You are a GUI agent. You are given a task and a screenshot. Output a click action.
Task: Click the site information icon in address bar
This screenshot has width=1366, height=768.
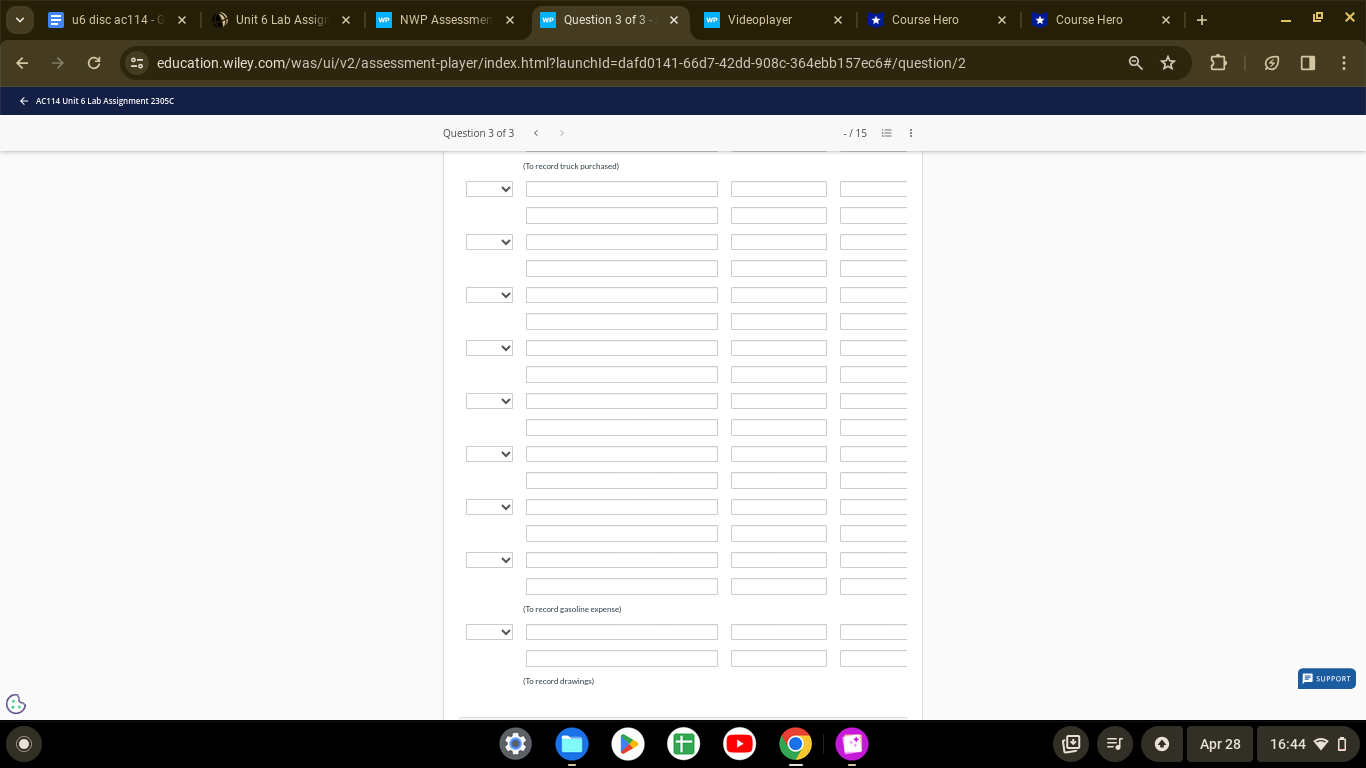138,63
